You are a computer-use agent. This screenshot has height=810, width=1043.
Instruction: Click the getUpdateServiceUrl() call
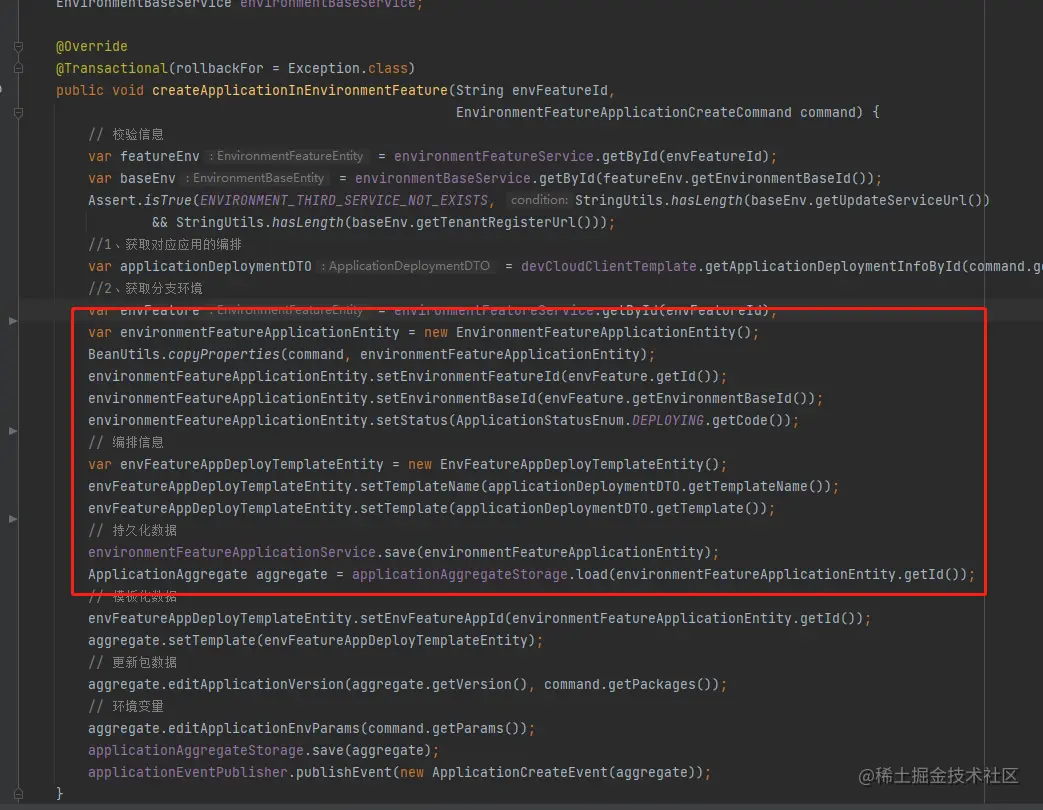click(x=898, y=200)
